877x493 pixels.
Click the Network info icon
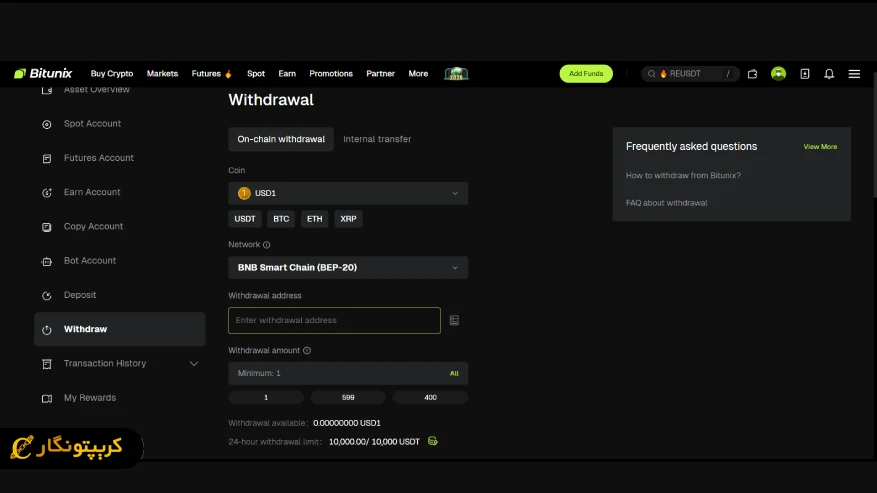coord(267,245)
